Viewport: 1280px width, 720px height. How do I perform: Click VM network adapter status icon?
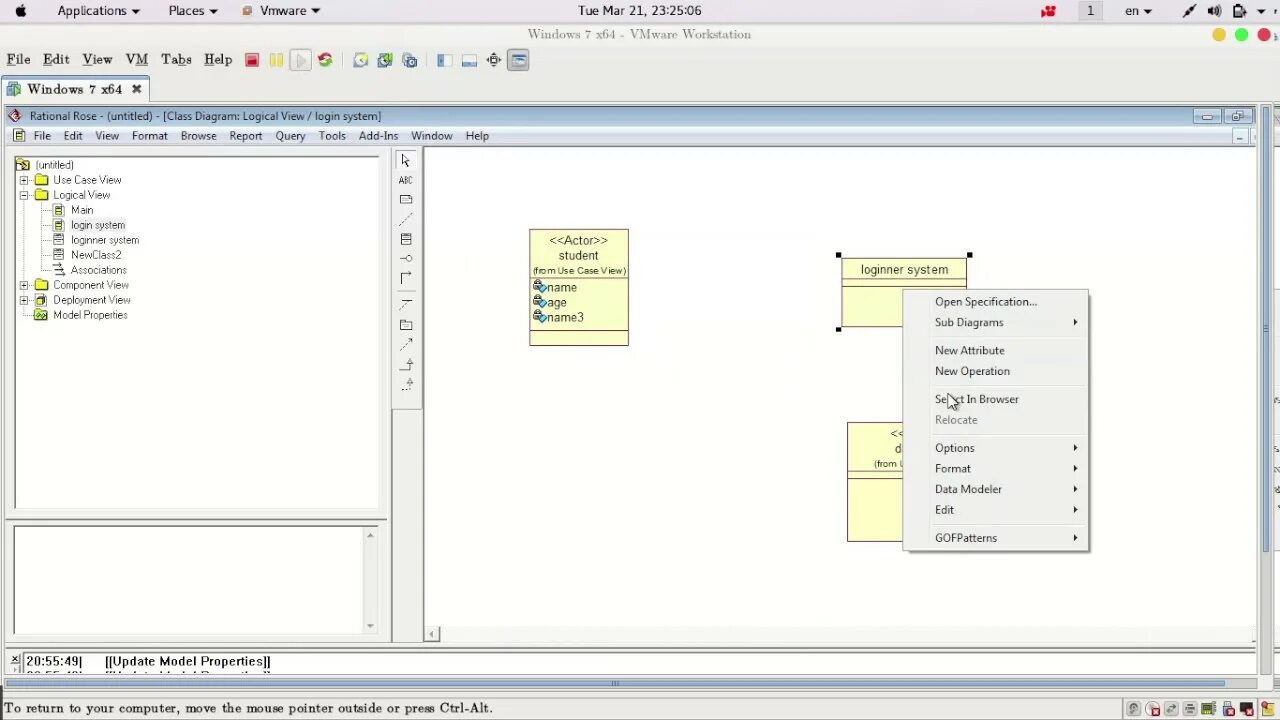point(1171,709)
